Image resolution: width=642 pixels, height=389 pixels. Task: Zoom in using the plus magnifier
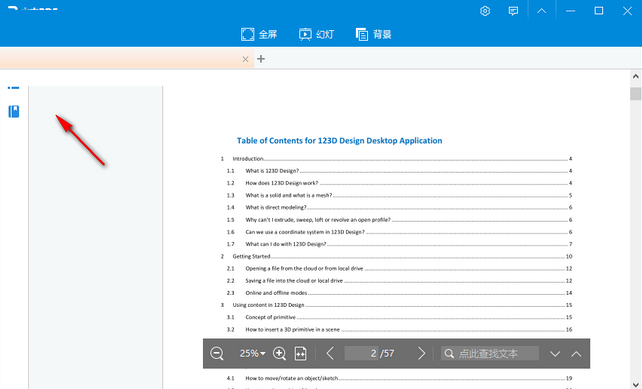click(279, 353)
